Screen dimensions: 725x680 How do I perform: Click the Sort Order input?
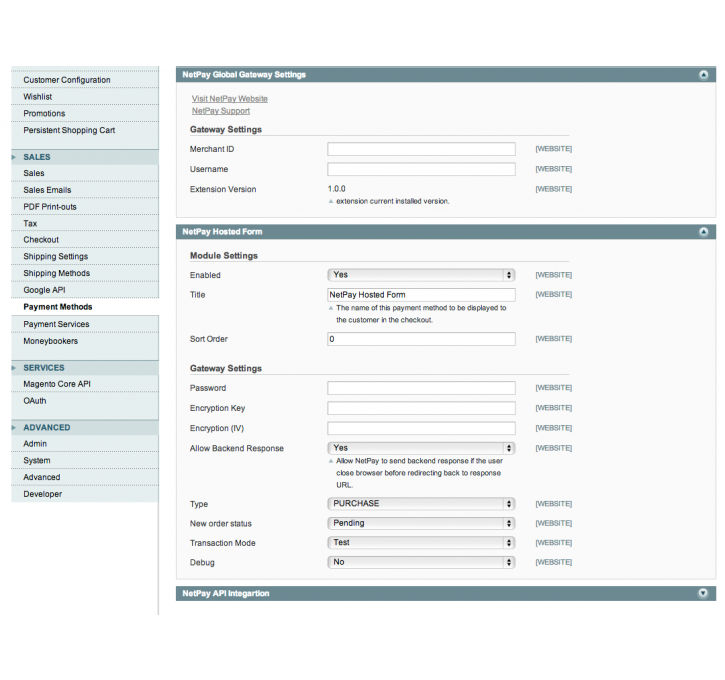pyautogui.click(x=421, y=339)
